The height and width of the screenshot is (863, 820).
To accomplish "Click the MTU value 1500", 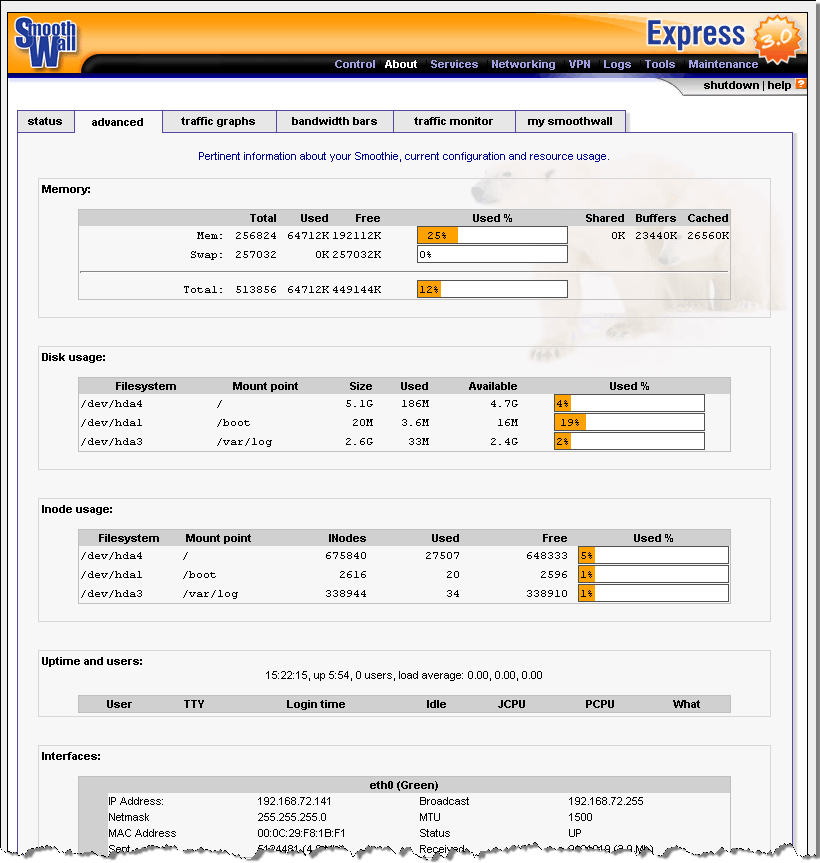I will point(580,817).
